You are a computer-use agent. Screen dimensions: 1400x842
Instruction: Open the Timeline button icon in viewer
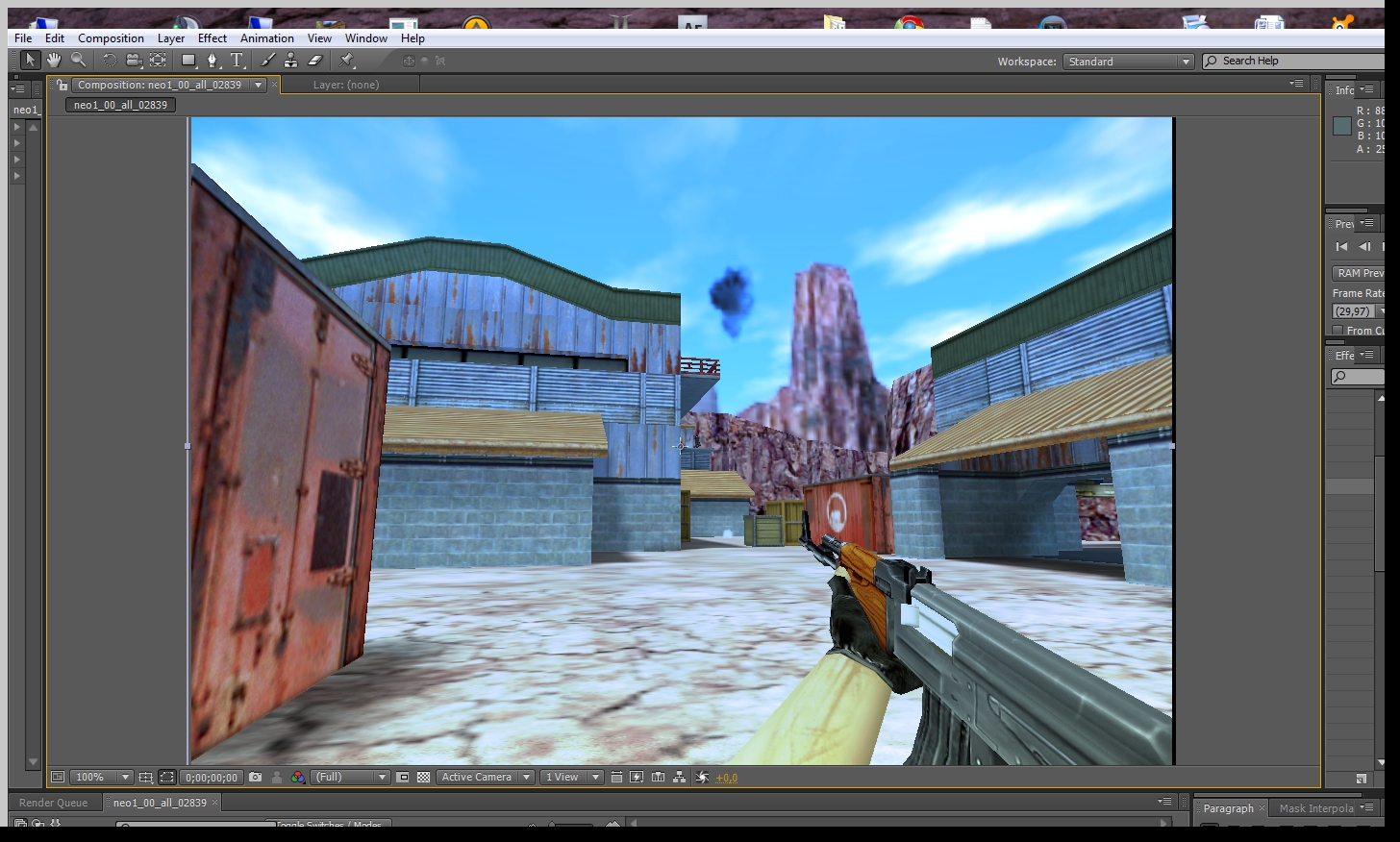658,777
